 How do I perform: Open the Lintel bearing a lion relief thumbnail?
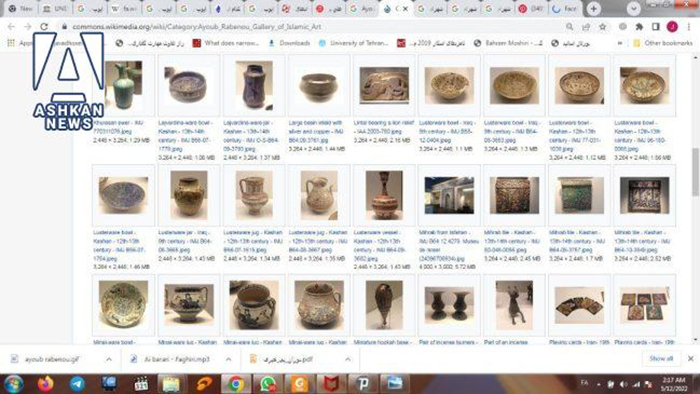click(x=384, y=85)
